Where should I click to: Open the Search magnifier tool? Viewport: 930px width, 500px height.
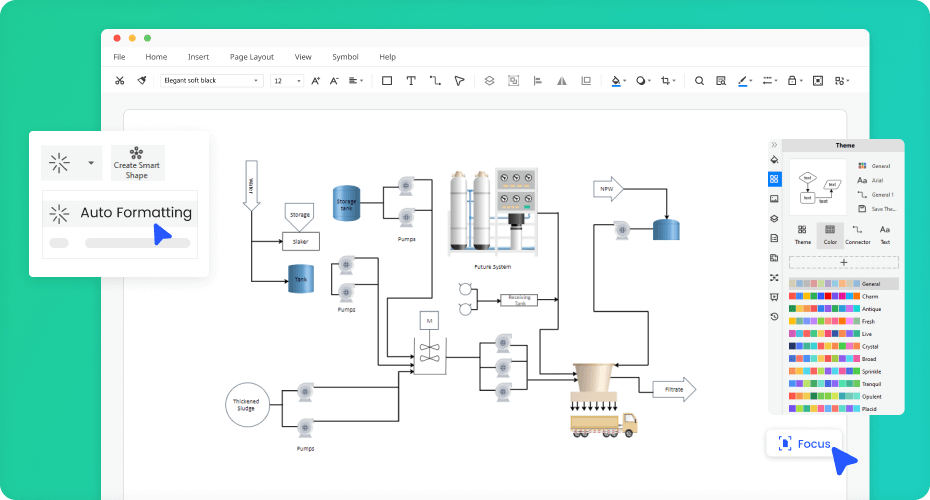(699, 81)
